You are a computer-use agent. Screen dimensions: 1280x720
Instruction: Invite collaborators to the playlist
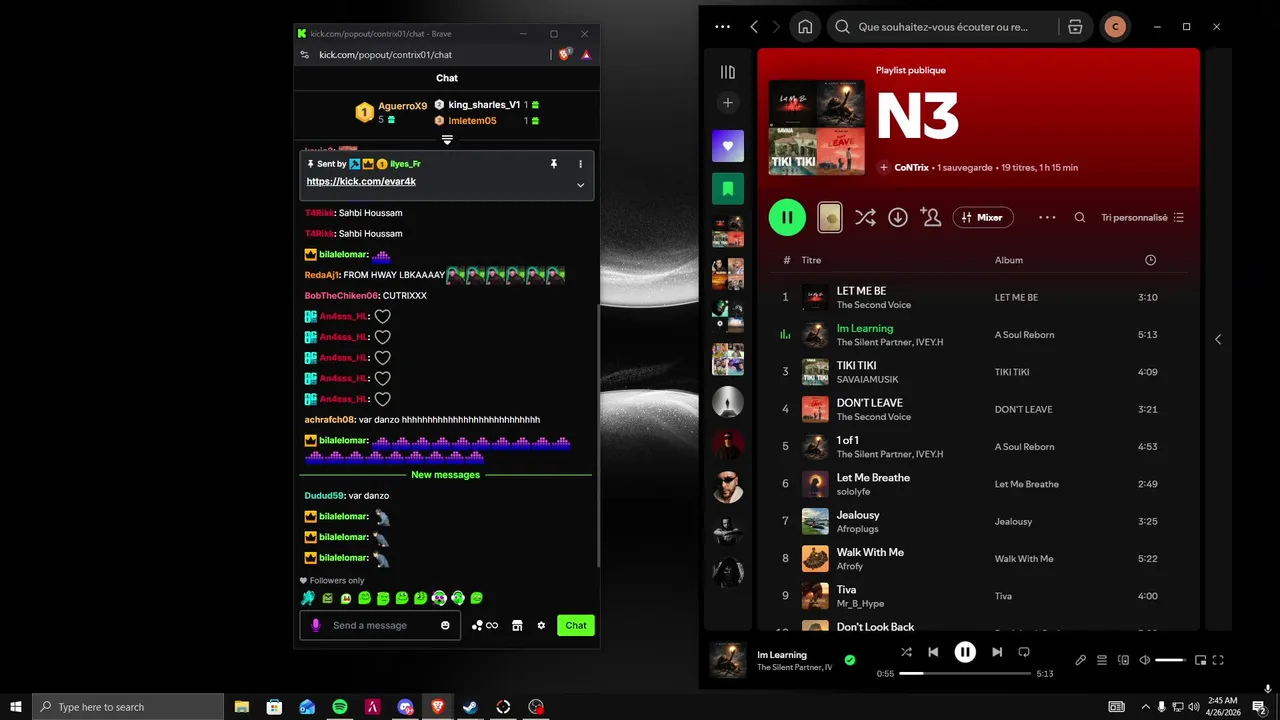[x=931, y=217]
